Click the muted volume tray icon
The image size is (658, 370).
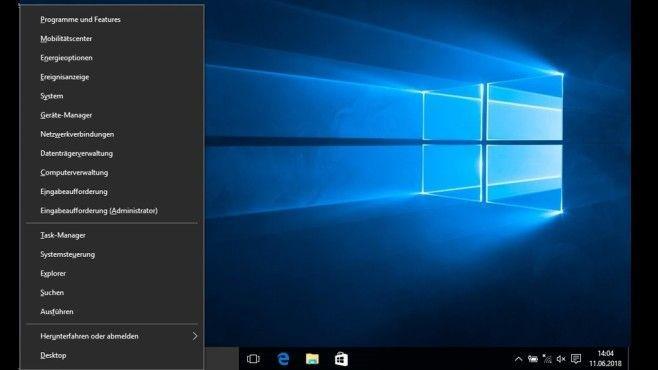(561, 359)
